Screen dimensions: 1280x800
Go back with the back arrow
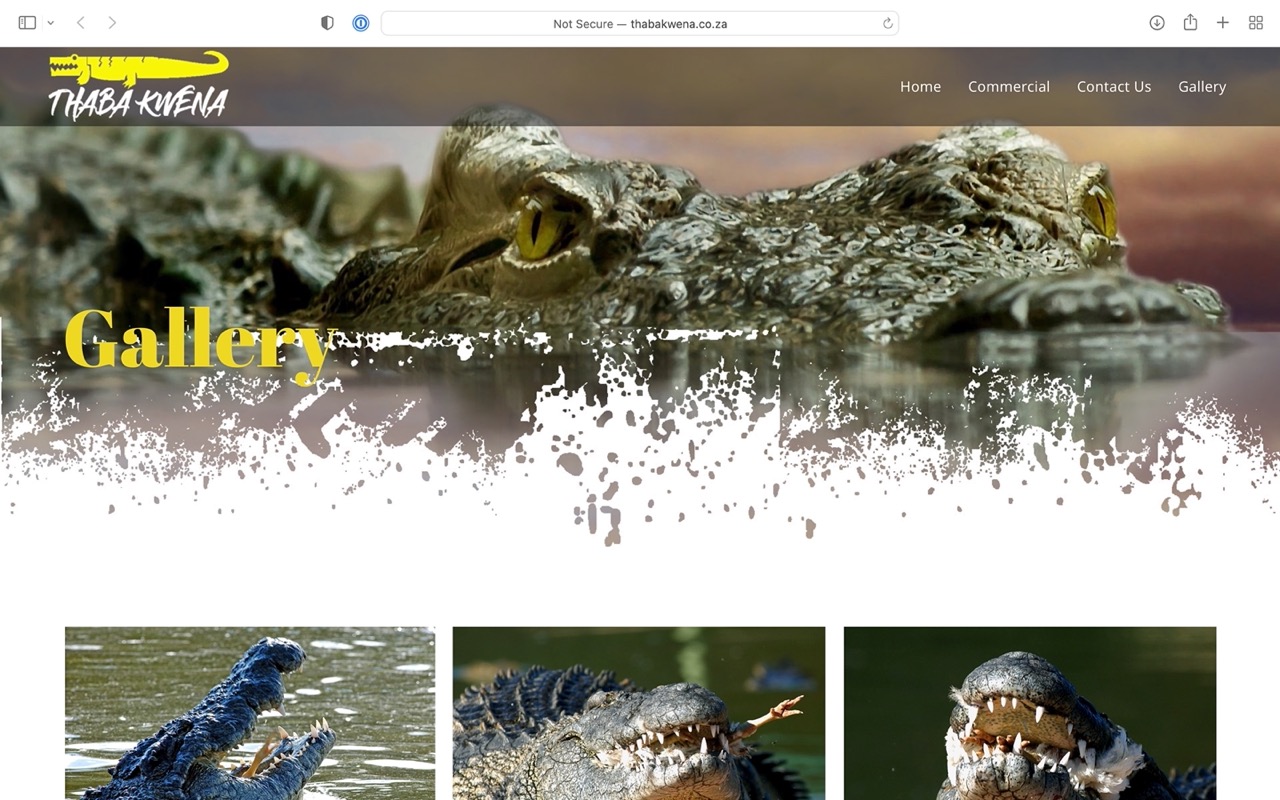point(81,23)
